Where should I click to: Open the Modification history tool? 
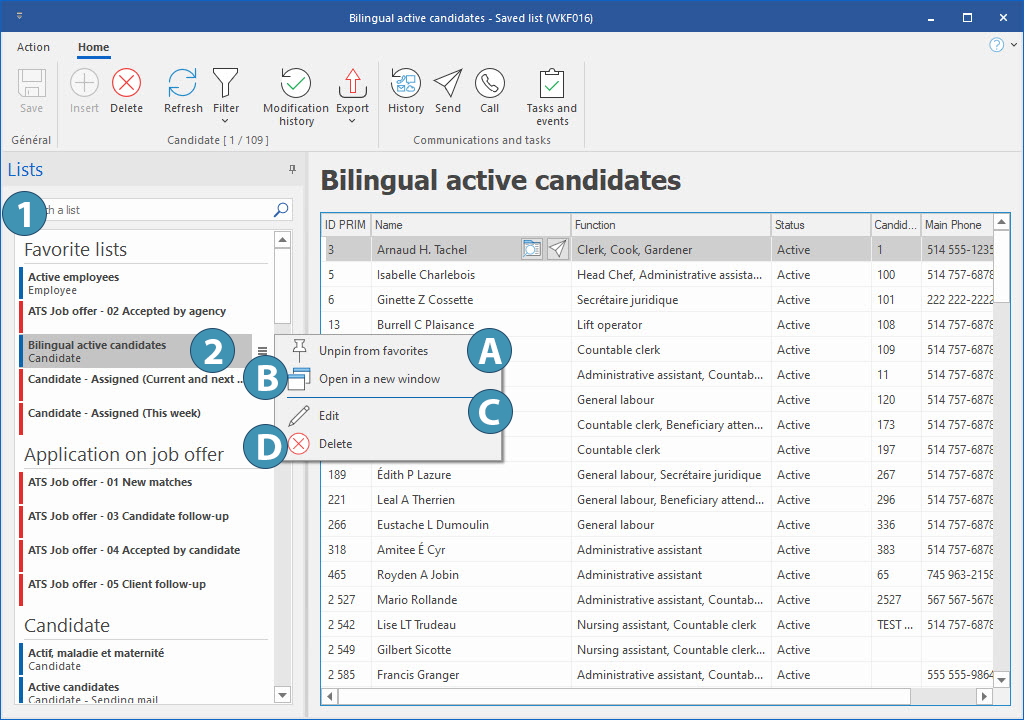tap(296, 84)
